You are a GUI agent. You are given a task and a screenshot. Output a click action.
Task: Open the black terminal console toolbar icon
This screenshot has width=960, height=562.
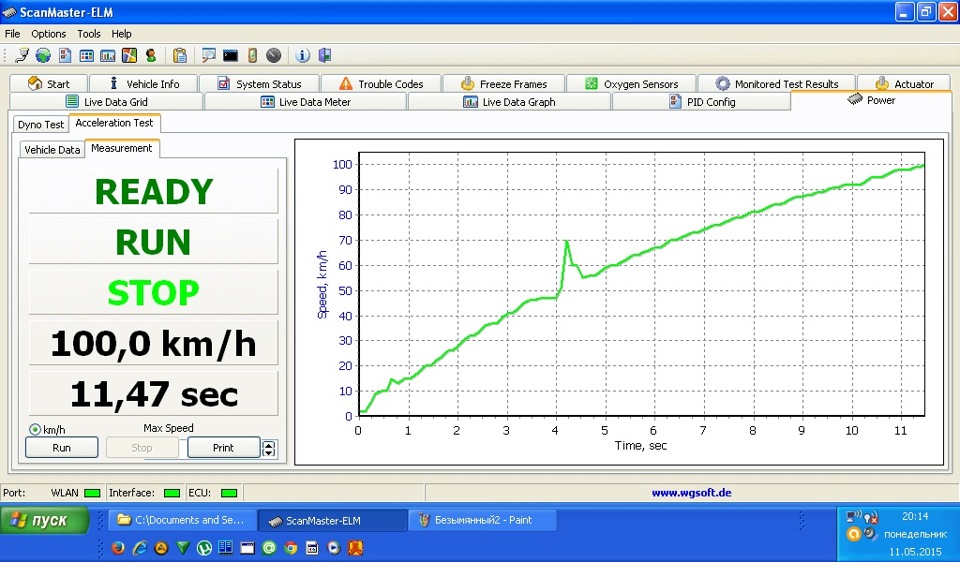coord(230,56)
